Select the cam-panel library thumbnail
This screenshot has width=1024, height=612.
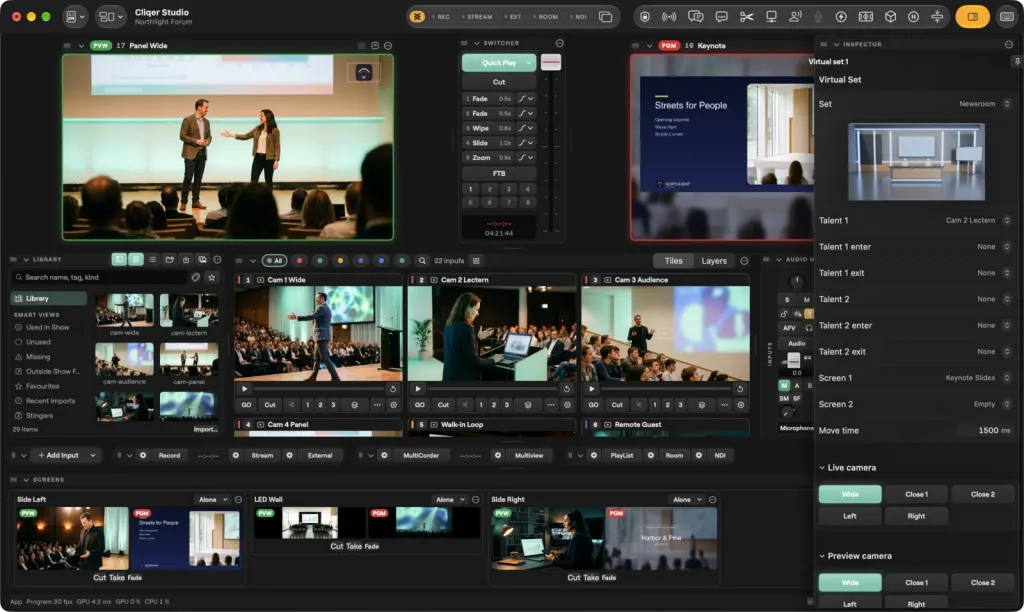pos(189,359)
